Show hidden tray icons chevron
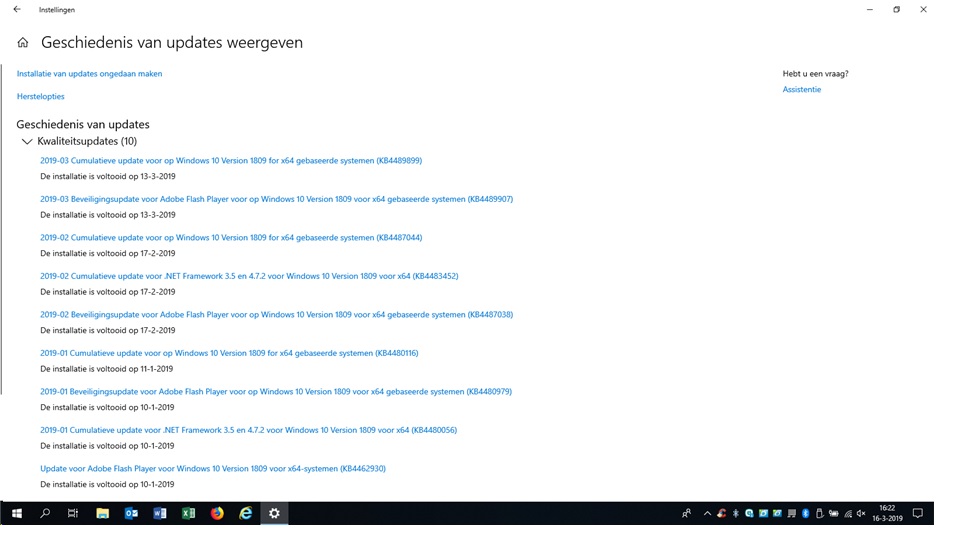 [x=707, y=514]
